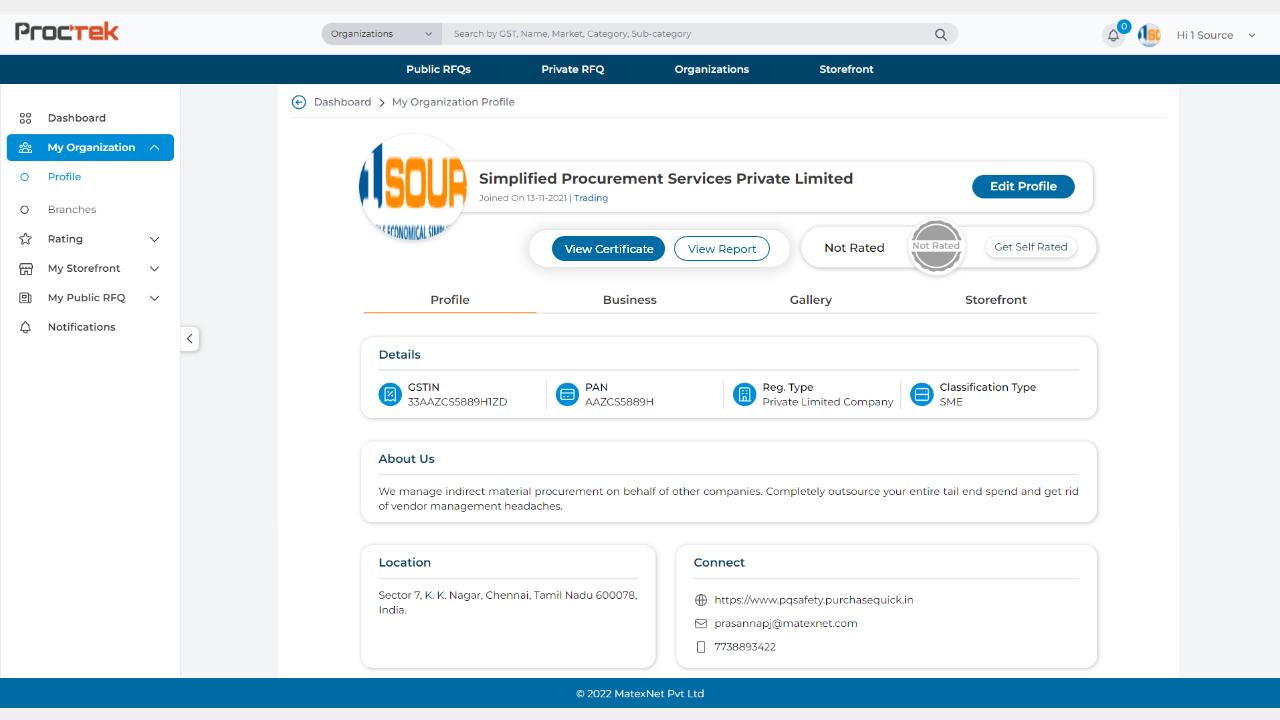Image resolution: width=1280 pixels, height=720 pixels.
Task: Click the Dashboard grid icon in sidebar
Action: pos(26,118)
